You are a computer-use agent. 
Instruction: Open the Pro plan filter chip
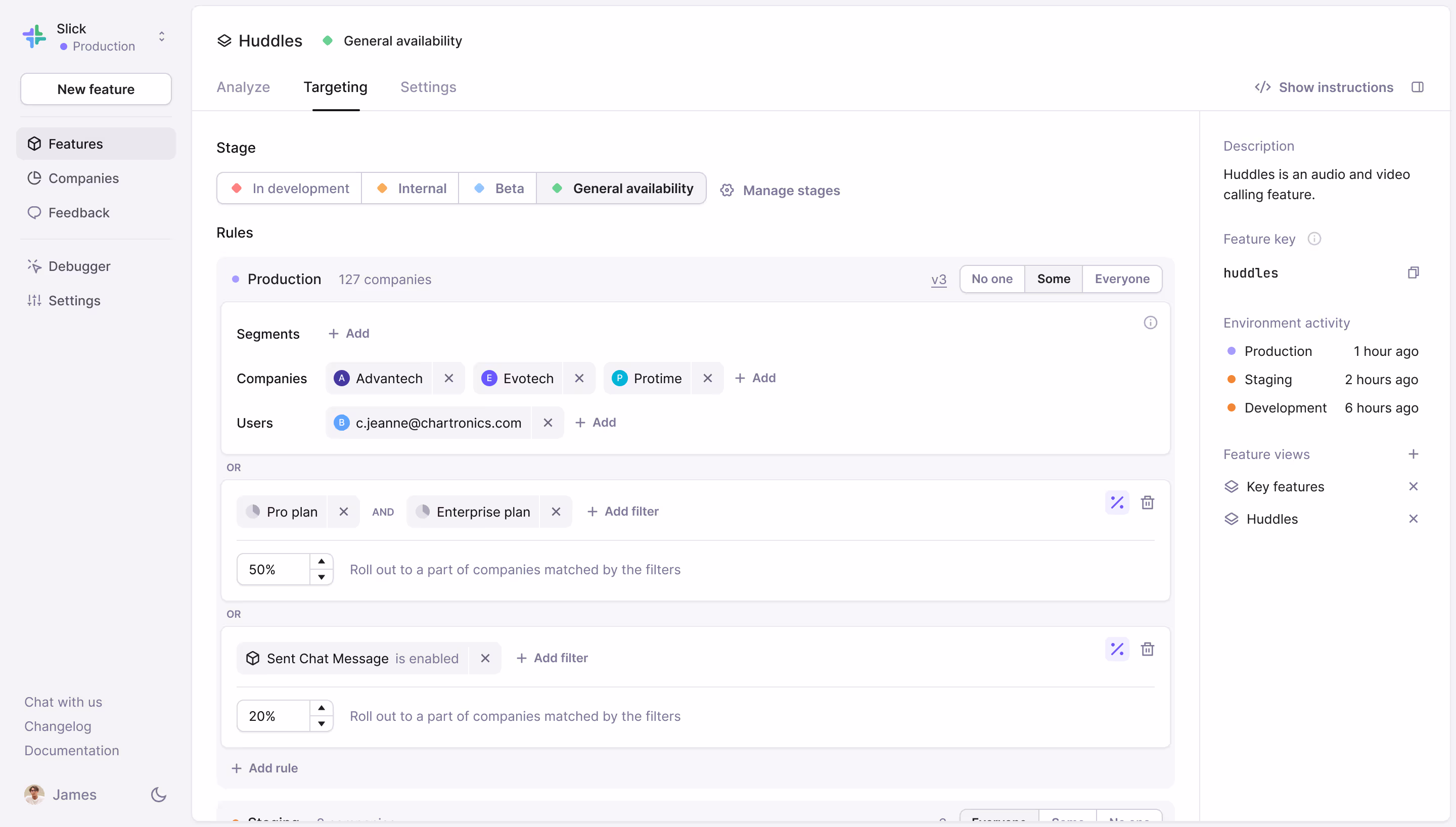[282, 512]
